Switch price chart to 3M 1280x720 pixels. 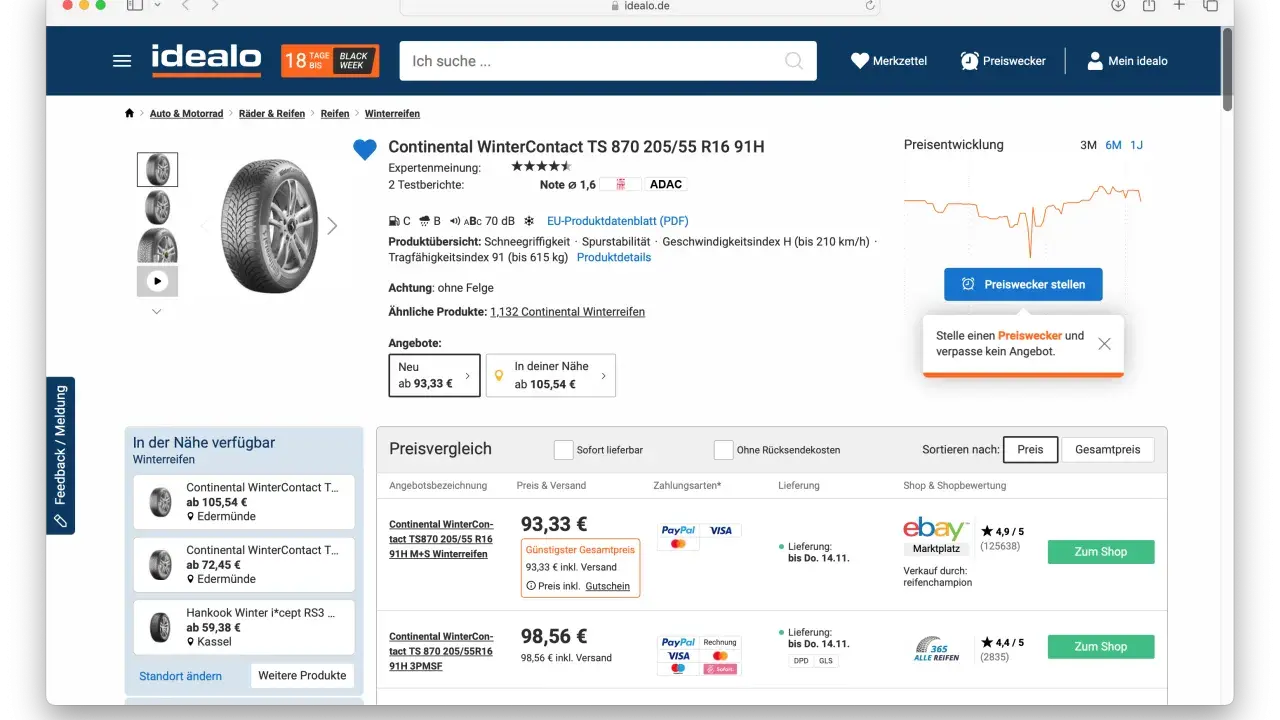1088,145
